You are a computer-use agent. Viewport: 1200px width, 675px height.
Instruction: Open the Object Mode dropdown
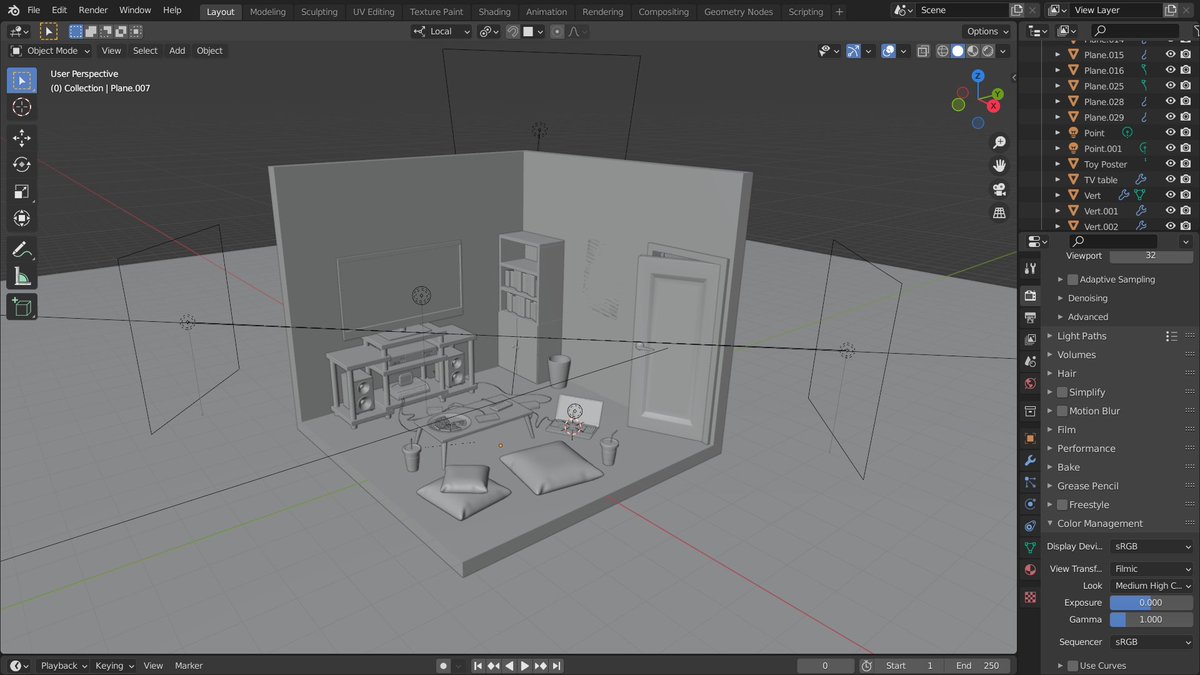click(x=50, y=51)
